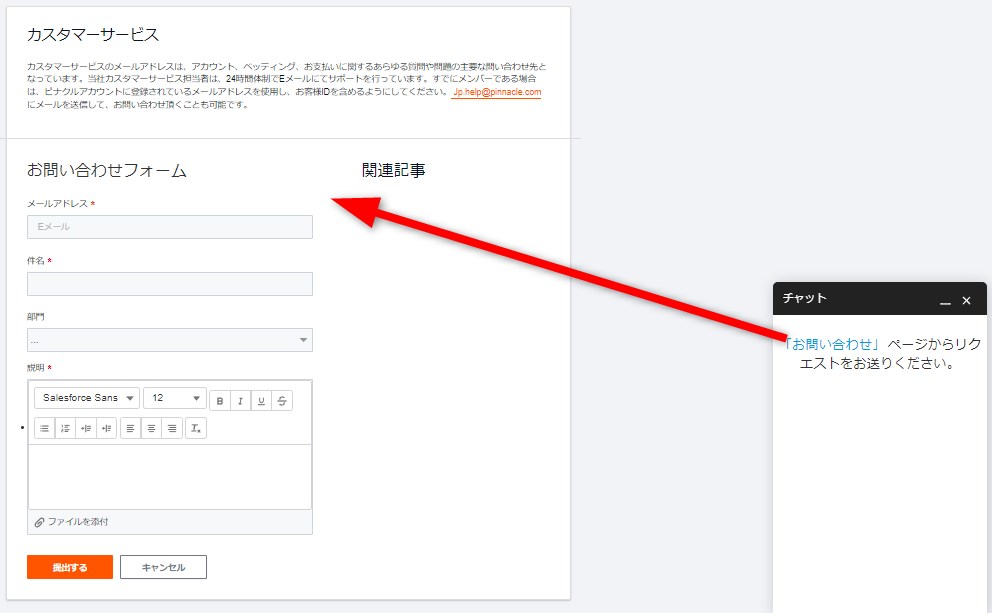The height and width of the screenshot is (613, 992).
Task: Click inside the 説明 description text area
Action: coord(170,477)
